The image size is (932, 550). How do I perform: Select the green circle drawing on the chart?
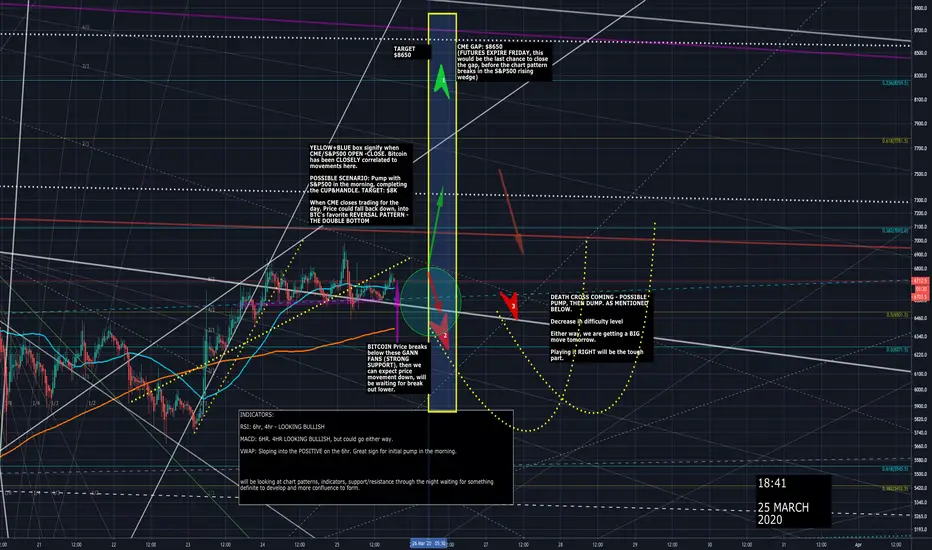point(430,300)
